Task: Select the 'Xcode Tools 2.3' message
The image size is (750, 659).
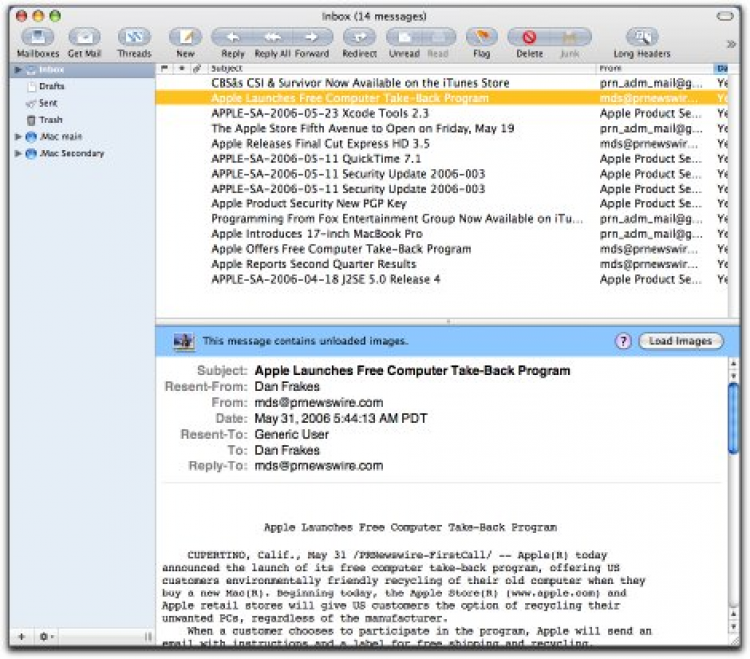Action: coord(441,113)
